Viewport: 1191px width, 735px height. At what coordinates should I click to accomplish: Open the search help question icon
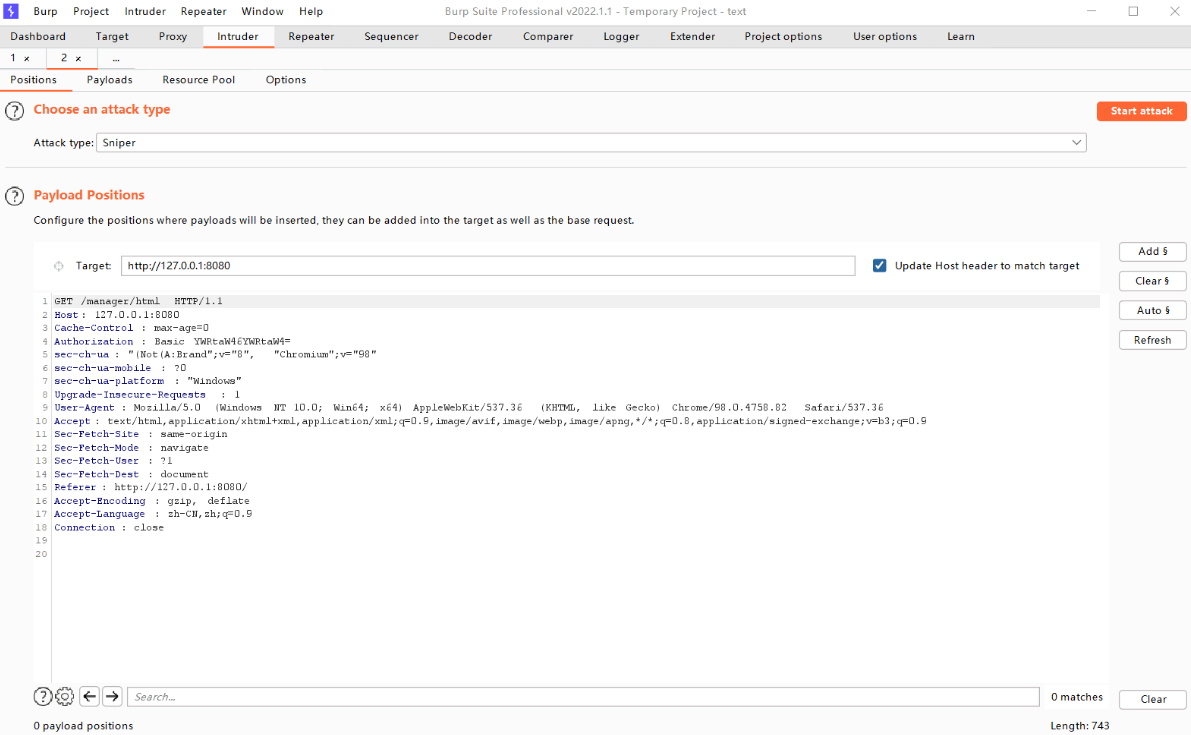click(43, 696)
